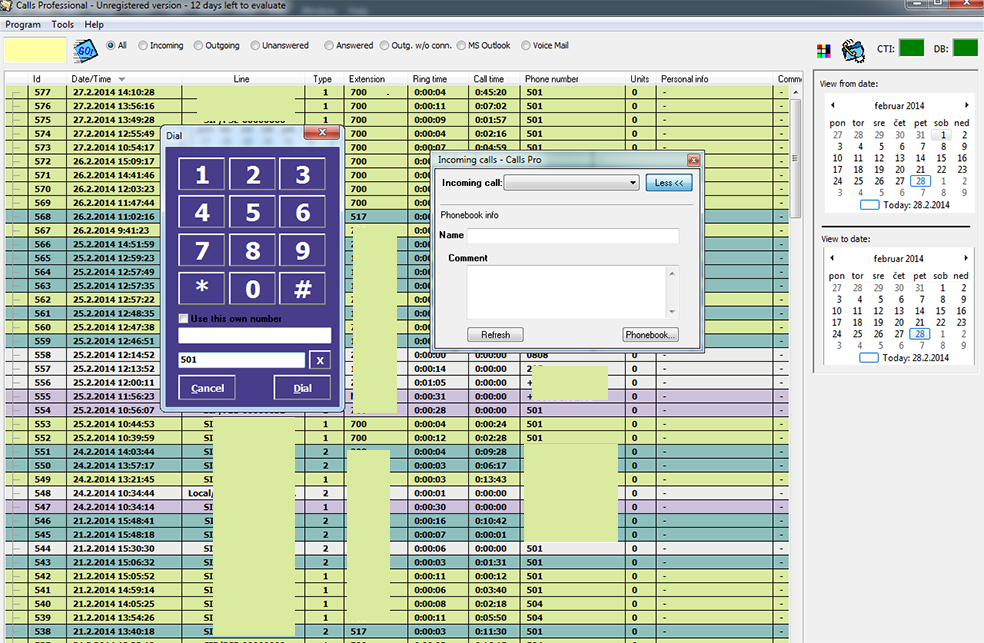Click Cancel in the Dial window
This screenshot has height=643, width=984.
pos(207,388)
